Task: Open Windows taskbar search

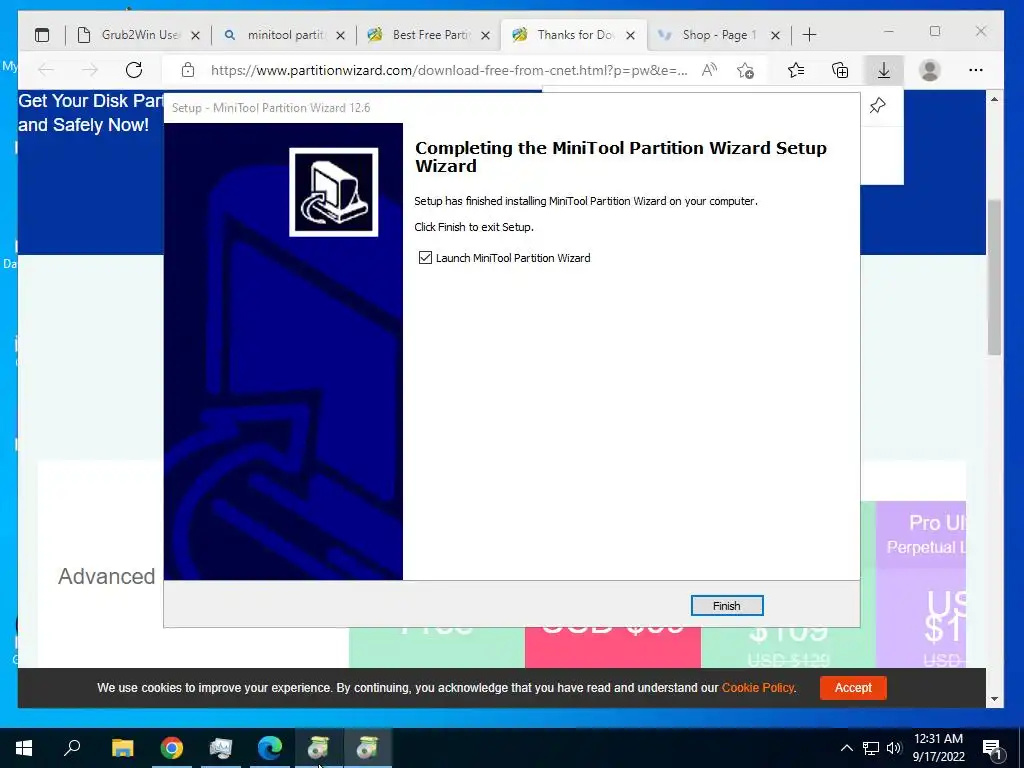Action: point(72,748)
